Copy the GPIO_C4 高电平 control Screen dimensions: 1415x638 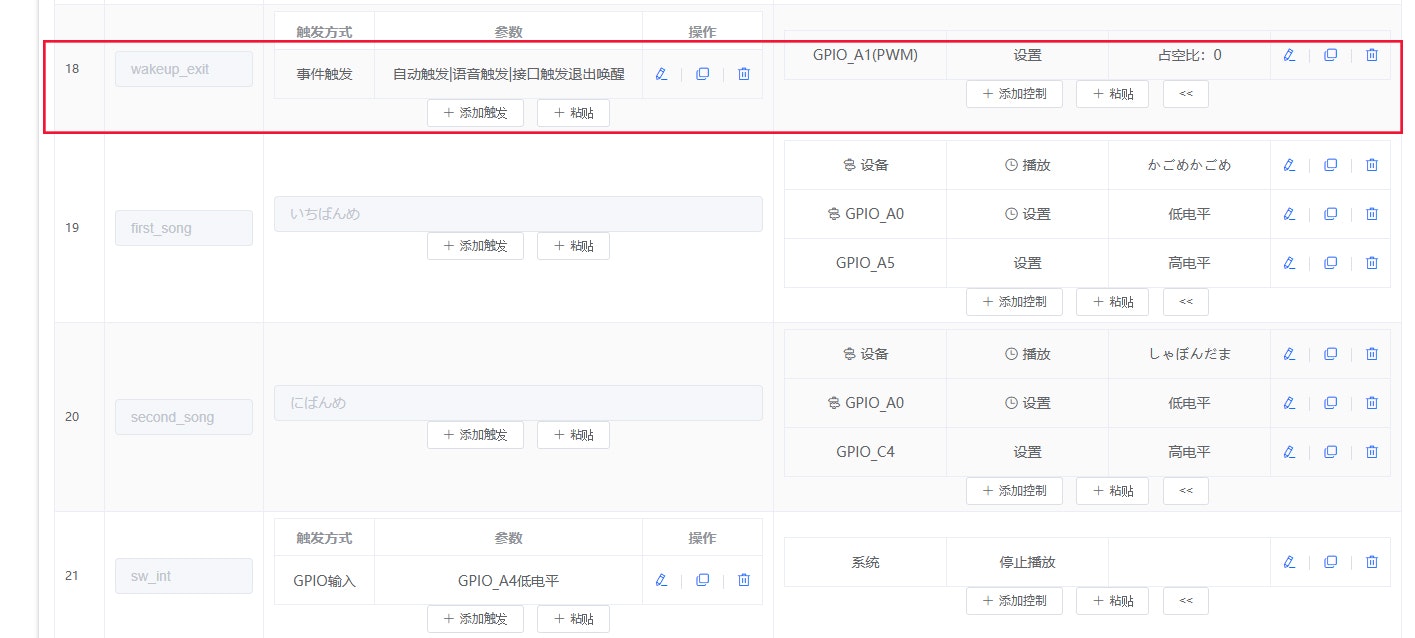tap(1330, 452)
